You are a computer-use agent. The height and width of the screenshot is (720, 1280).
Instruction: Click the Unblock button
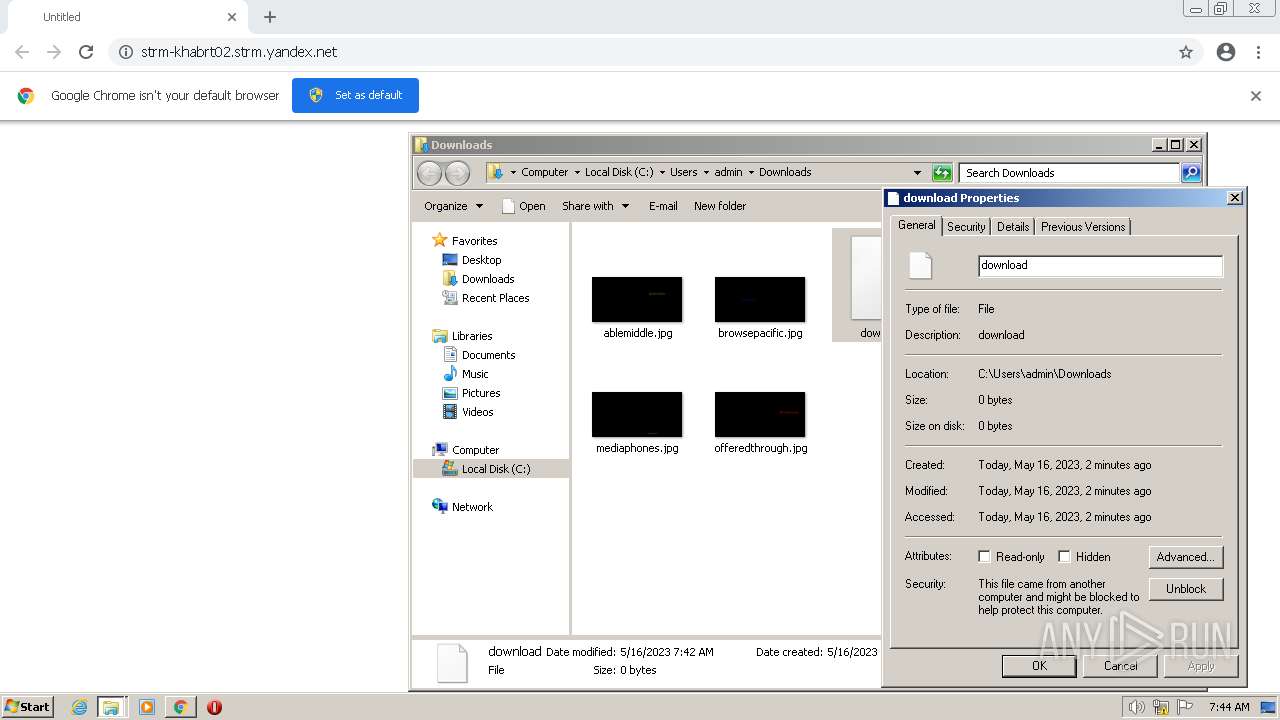(1186, 589)
